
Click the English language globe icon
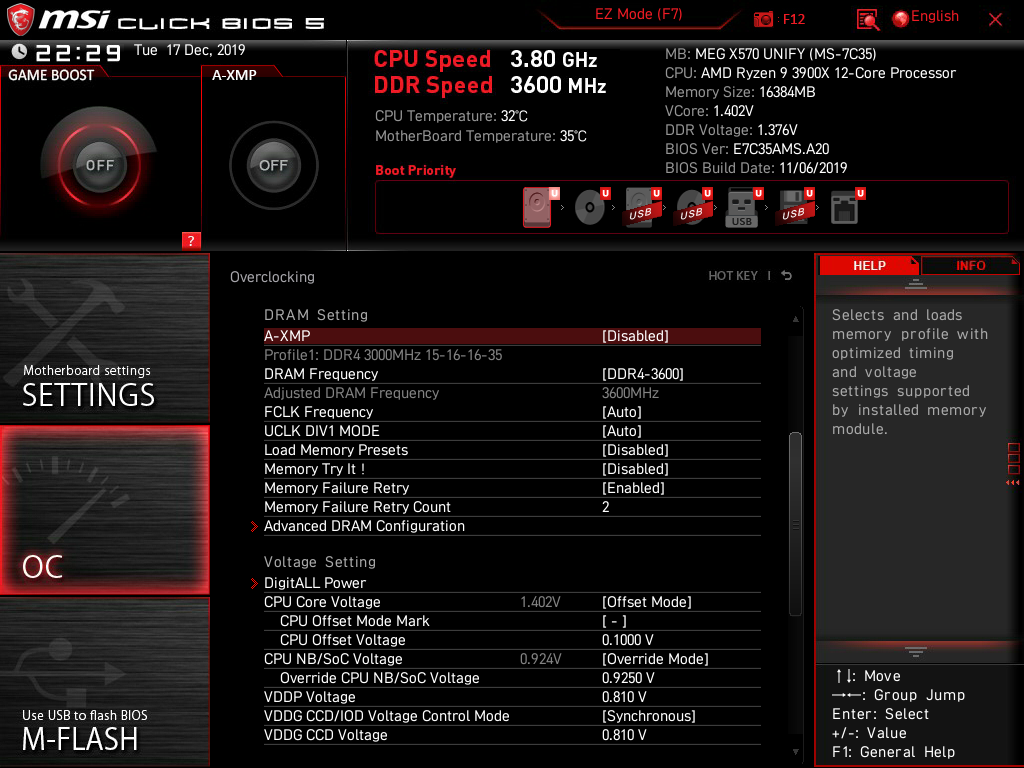(901, 19)
